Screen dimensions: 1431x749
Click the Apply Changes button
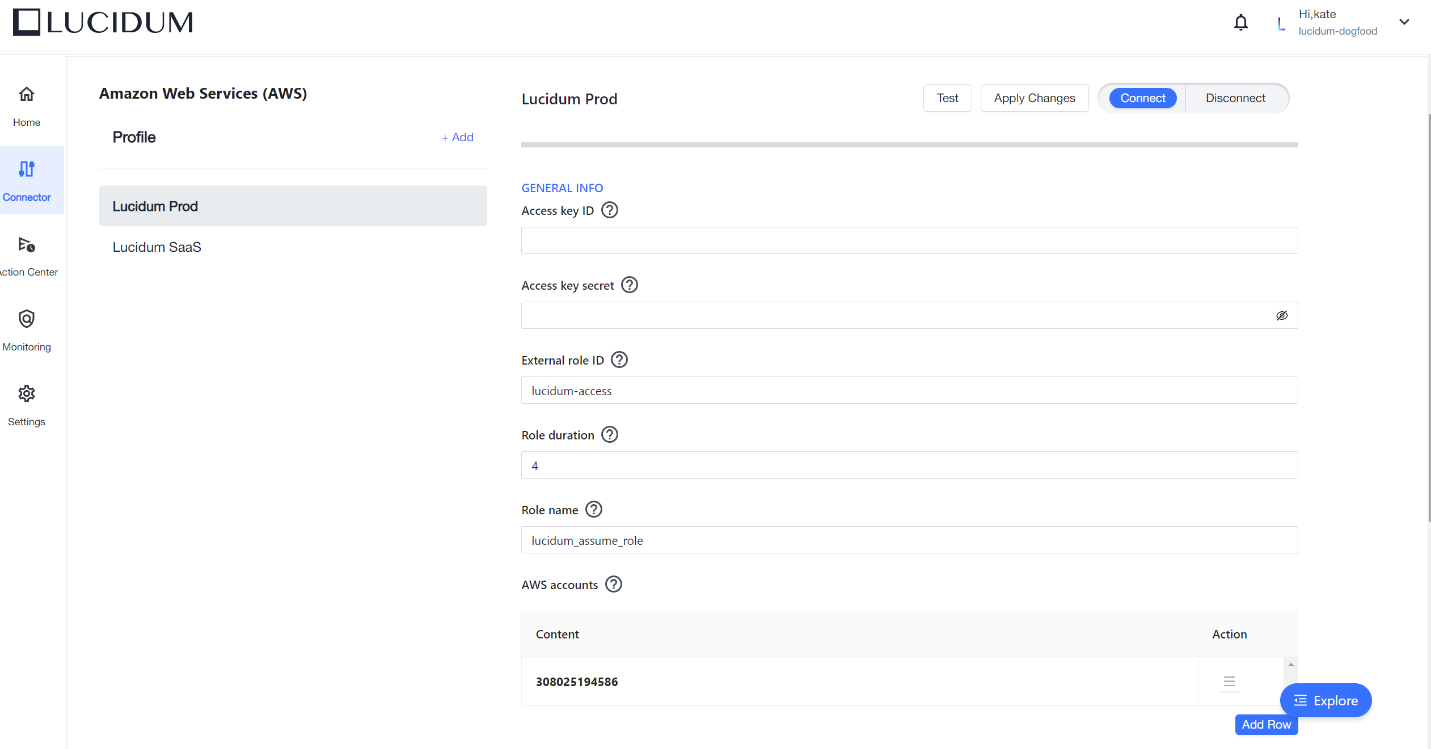pos(1034,98)
